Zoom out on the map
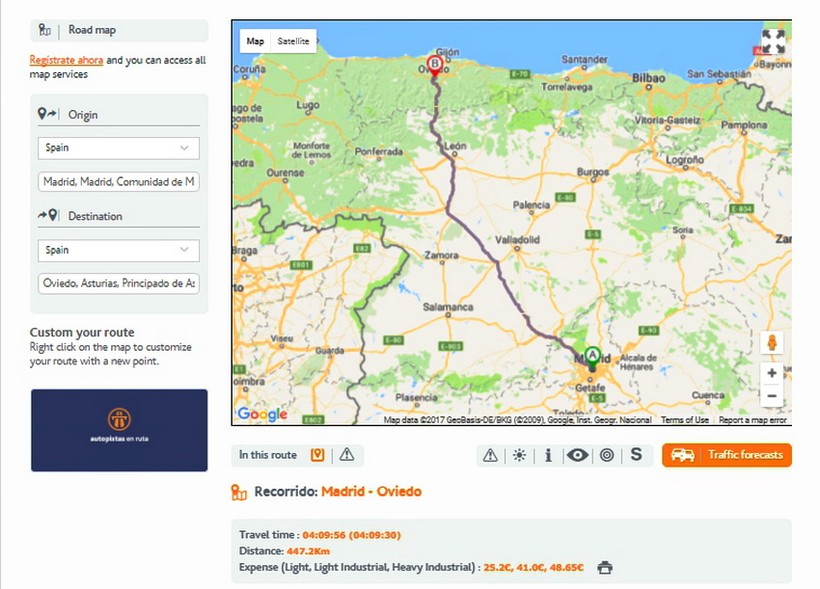The width and height of the screenshot is (820, 589). tap(771, 396)
